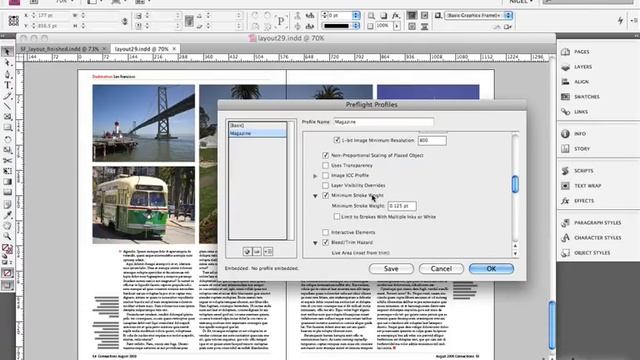Toggle the Bleed/Trim Hazard checkbox
Viewport: 640px width, 360px height.
point(325,242)
